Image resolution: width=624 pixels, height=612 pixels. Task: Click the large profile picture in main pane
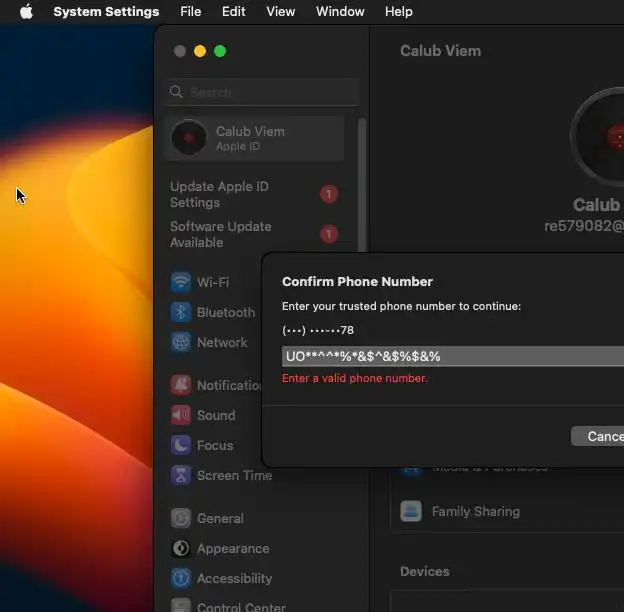(x=598, y=136)
